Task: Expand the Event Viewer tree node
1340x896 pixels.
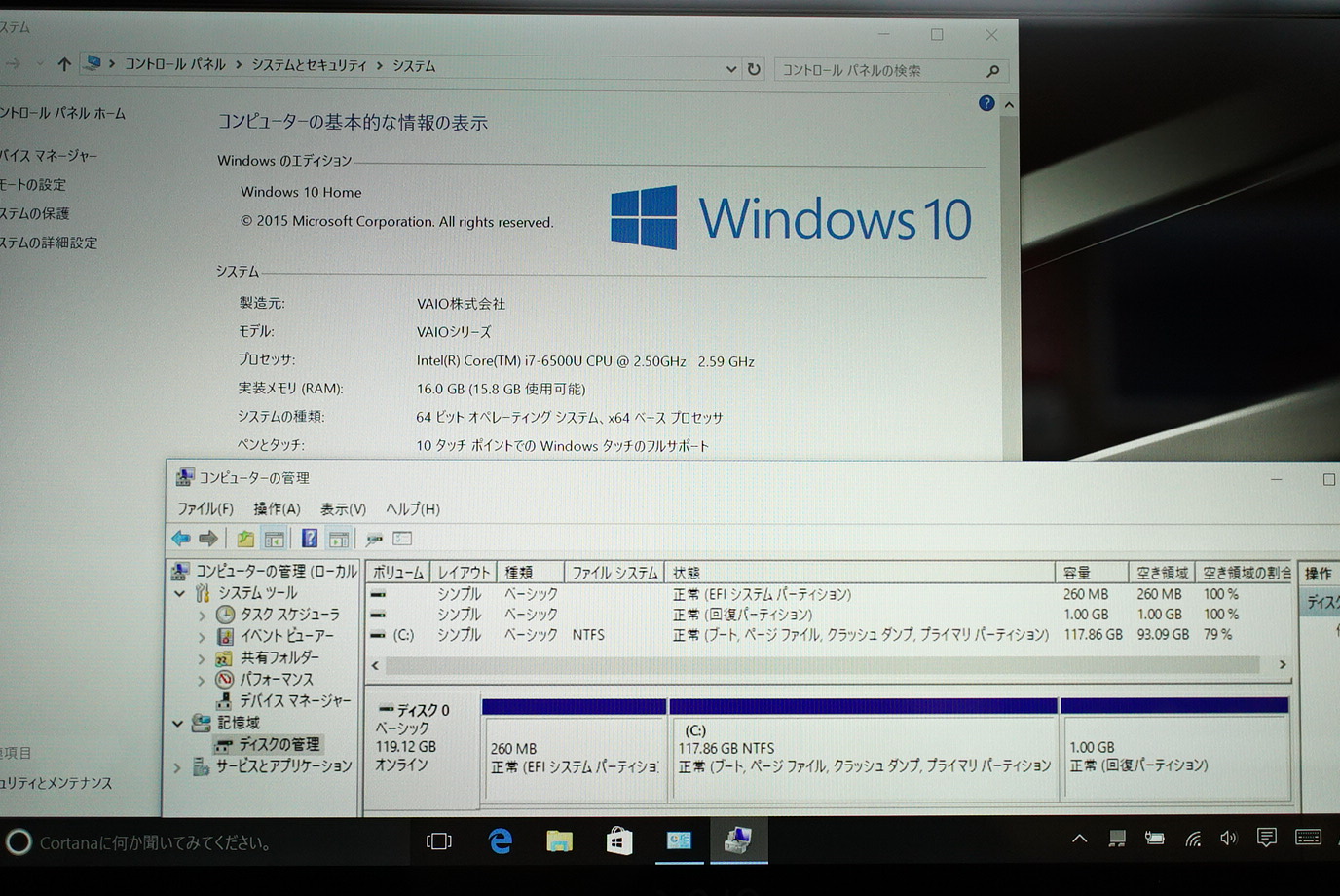Action: coord(202,637)
